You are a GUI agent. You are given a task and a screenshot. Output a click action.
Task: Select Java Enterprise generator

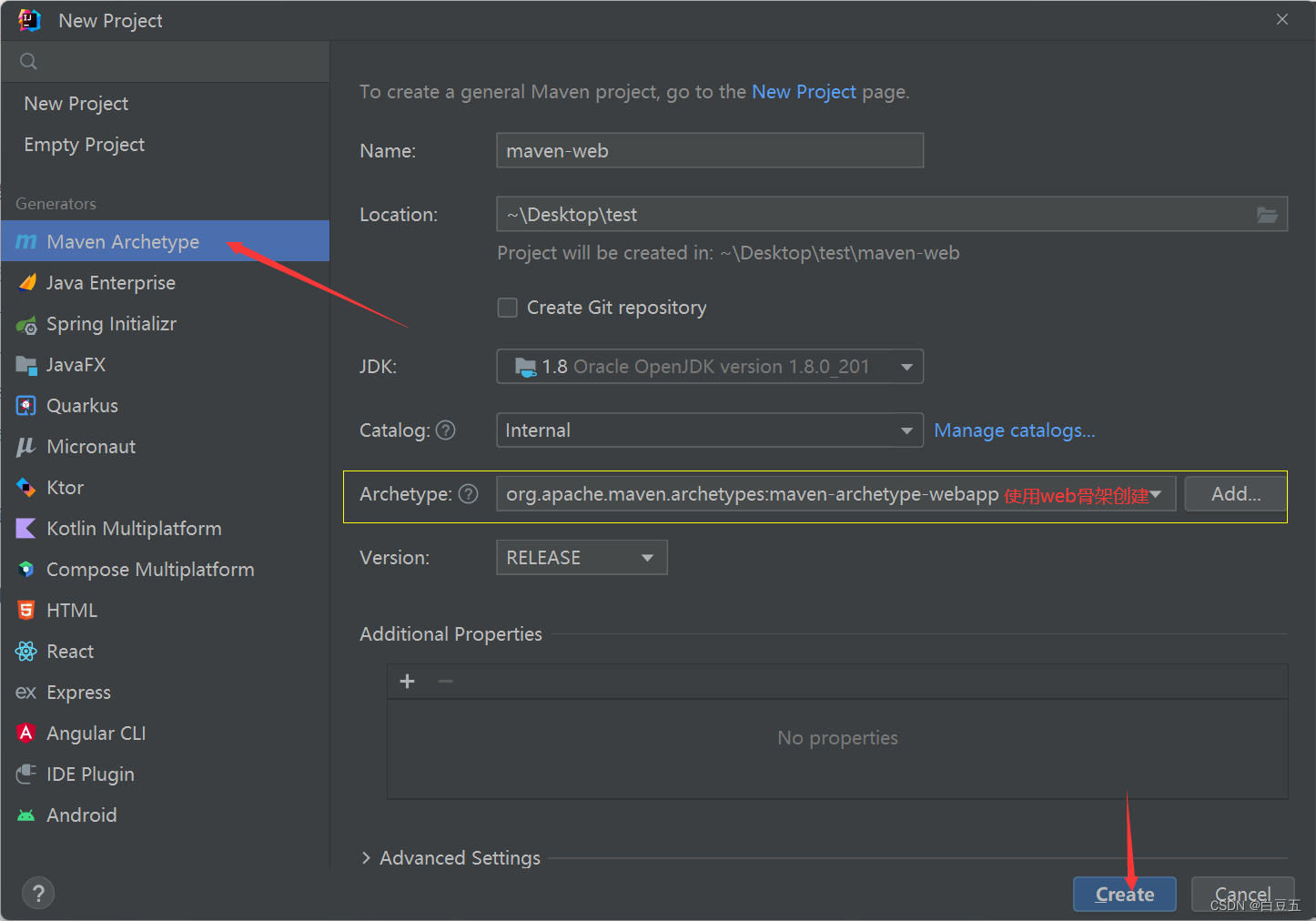point(111,283)
